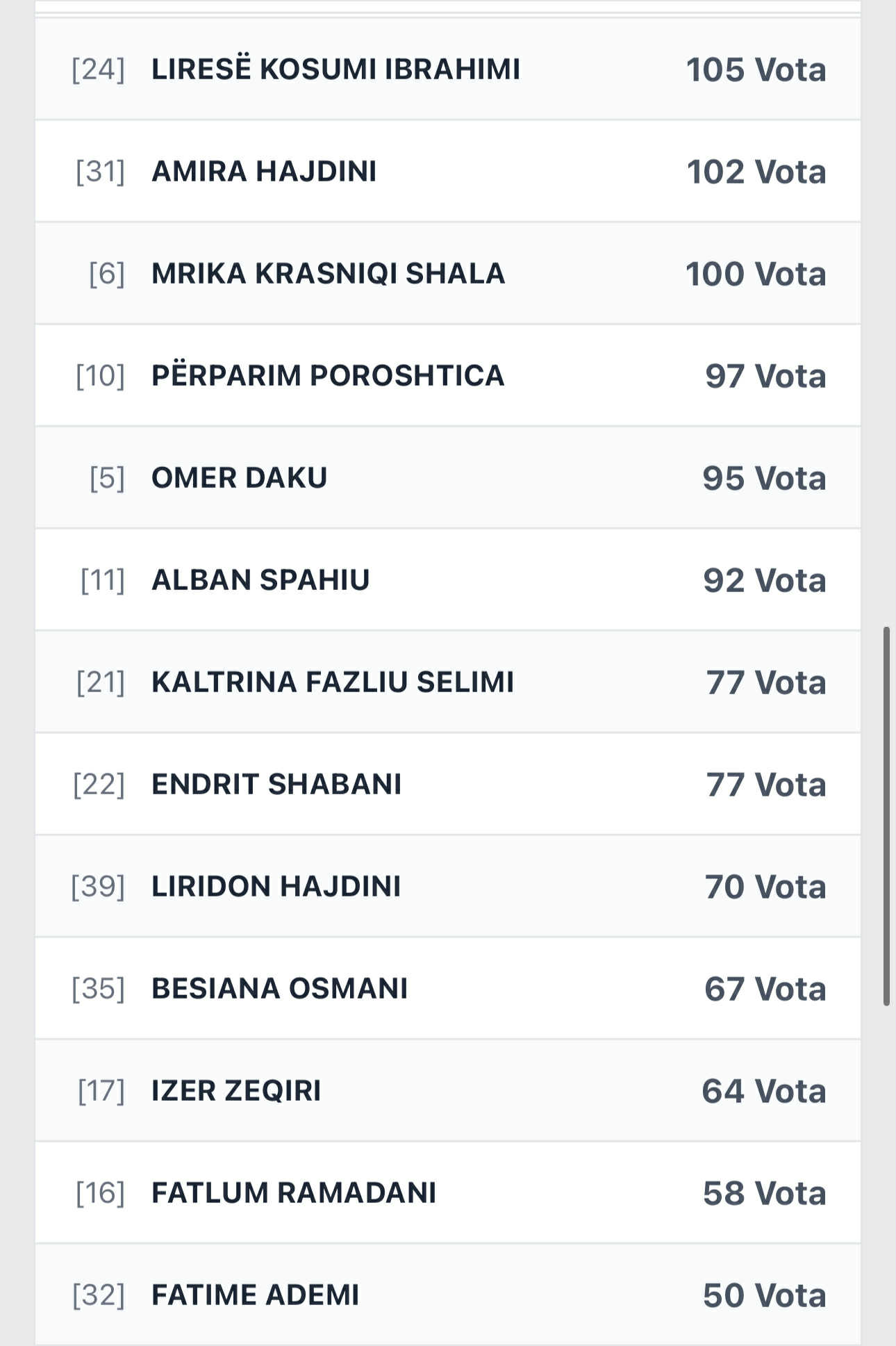This screenshot has width=896, height=1346.
Task: Click candidate Omer Daku
Action: pos(239,477)
